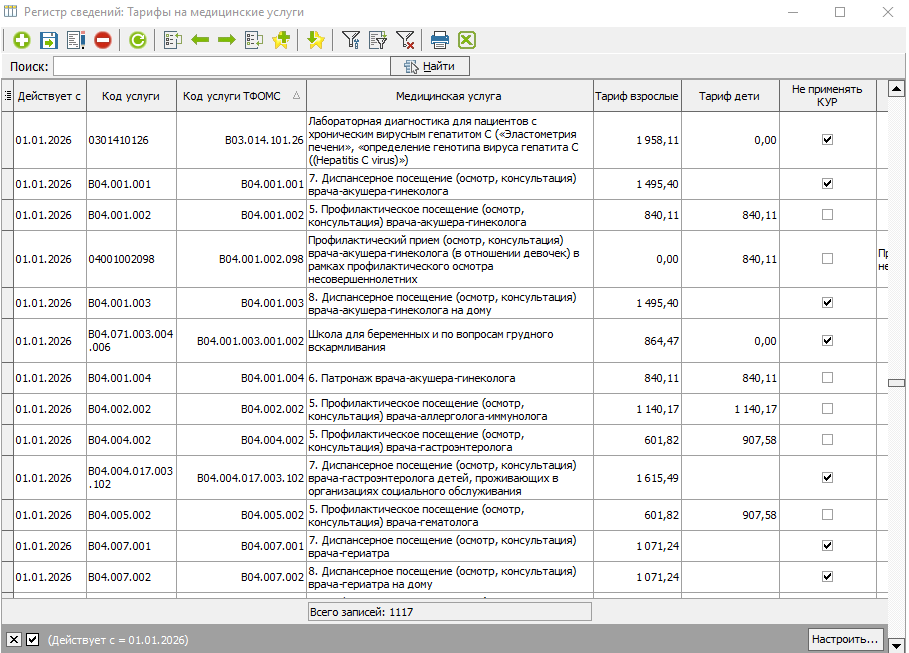Click the sort arrow in 'Код услуги ТФОМС' header

295,97
